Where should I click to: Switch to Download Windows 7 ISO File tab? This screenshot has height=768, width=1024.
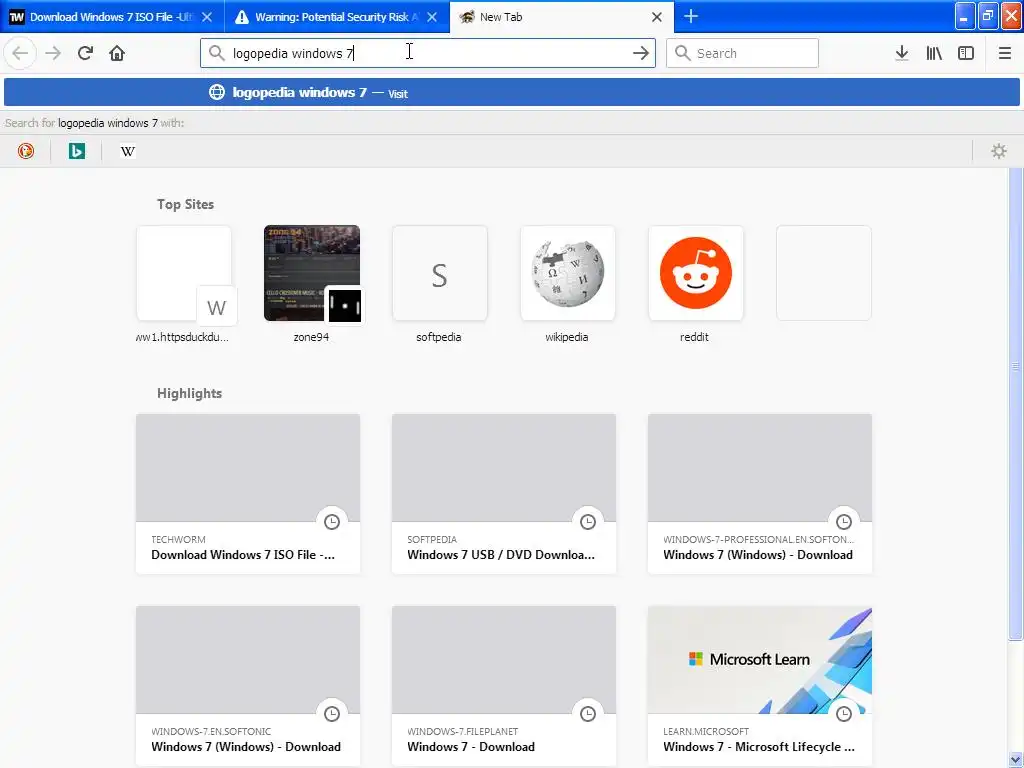(x=112, y=17)
